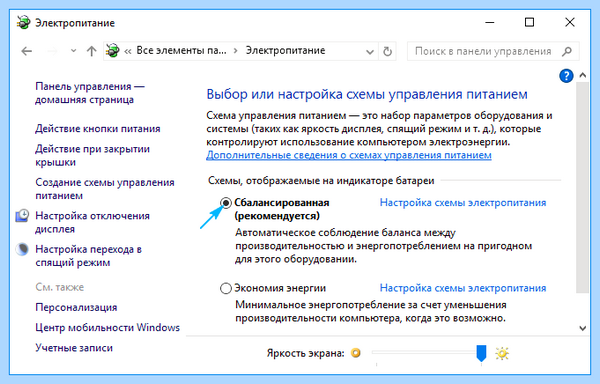
Task: Open the address bar history dropdown
Action: [370, 52]
